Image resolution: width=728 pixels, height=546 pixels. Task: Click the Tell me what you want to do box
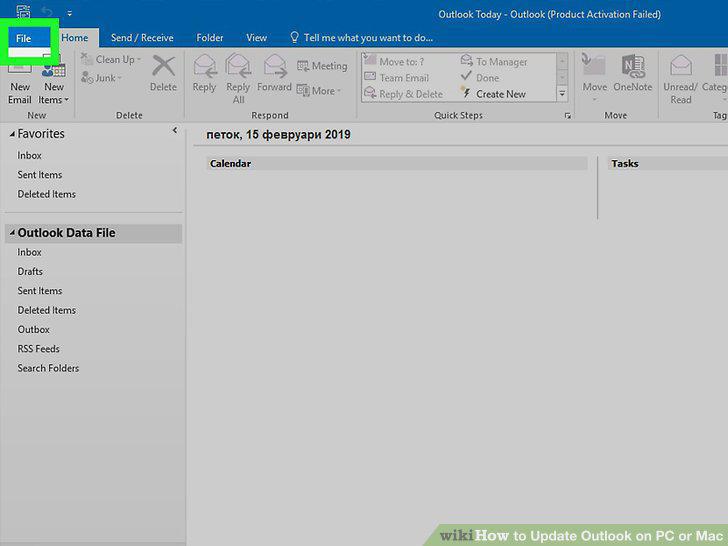362,38
